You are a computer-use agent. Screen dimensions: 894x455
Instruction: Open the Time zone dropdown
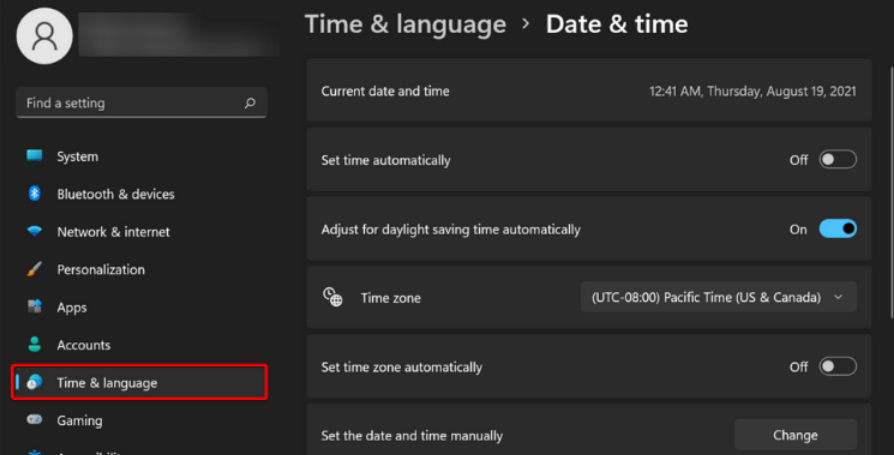click(x=718, y=297)
